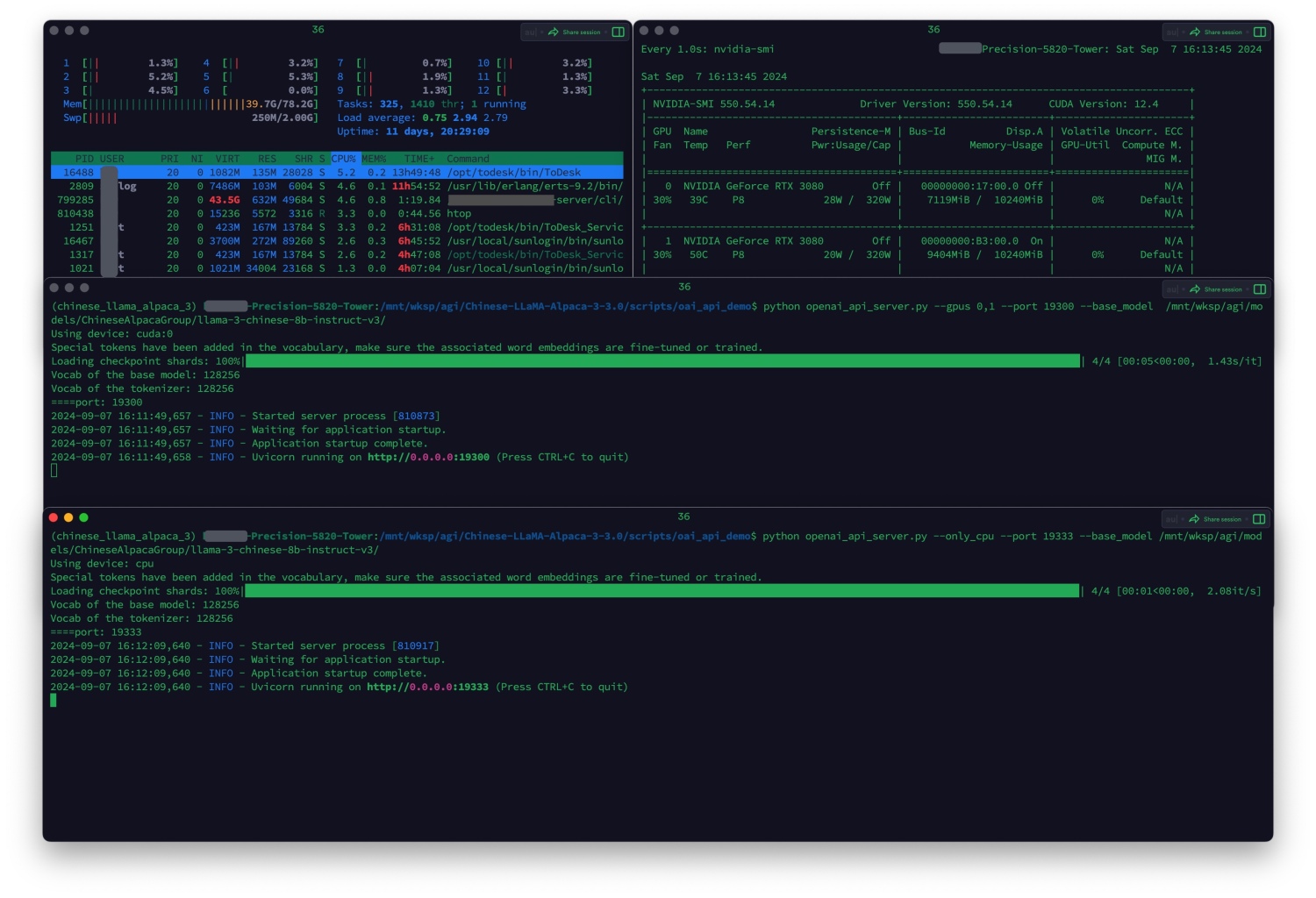
Task: Click checkpoint loading progress bar in port 19333 terminal
Action: [662, 591]
